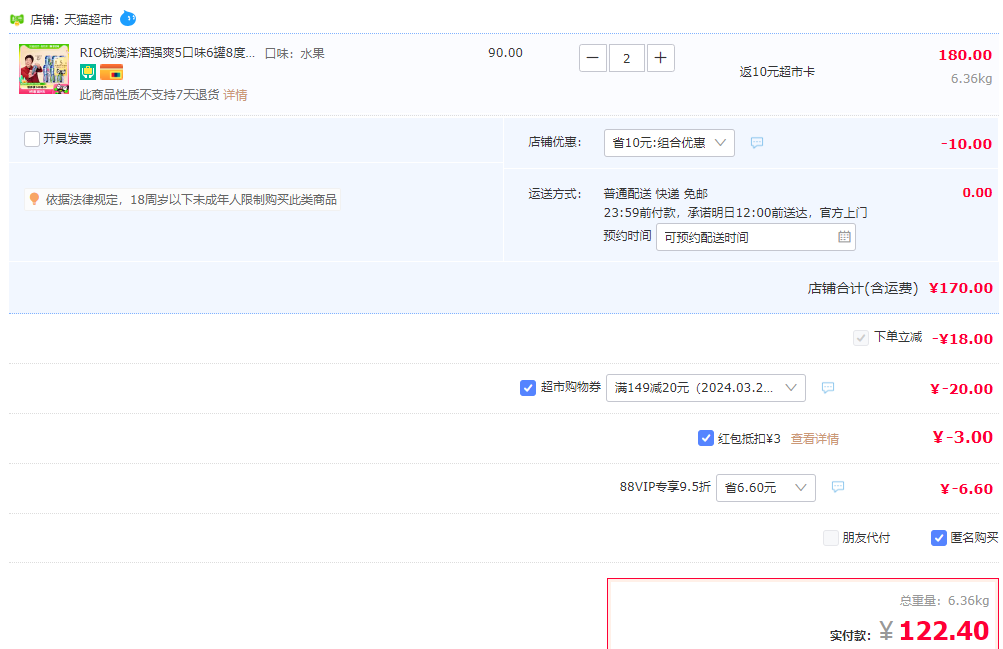Increase quantity with the plus button
Viewport: 1003px width, 649px height.
coord(661,58)
